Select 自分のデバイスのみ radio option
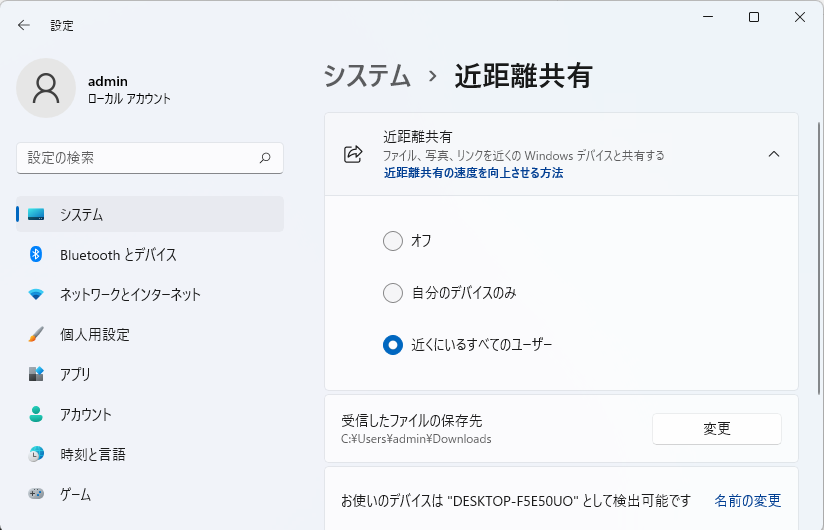824x530 pixels. pyautogui.click(x=393, y=293)
